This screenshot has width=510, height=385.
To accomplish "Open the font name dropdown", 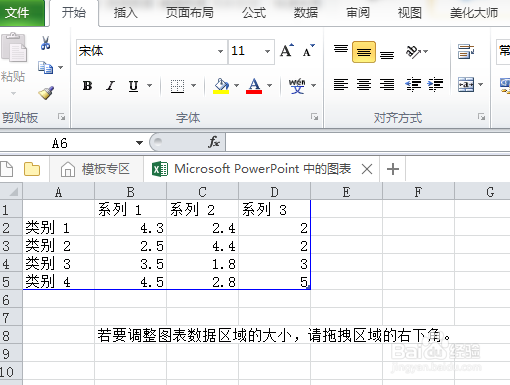I will pos(220,52).
